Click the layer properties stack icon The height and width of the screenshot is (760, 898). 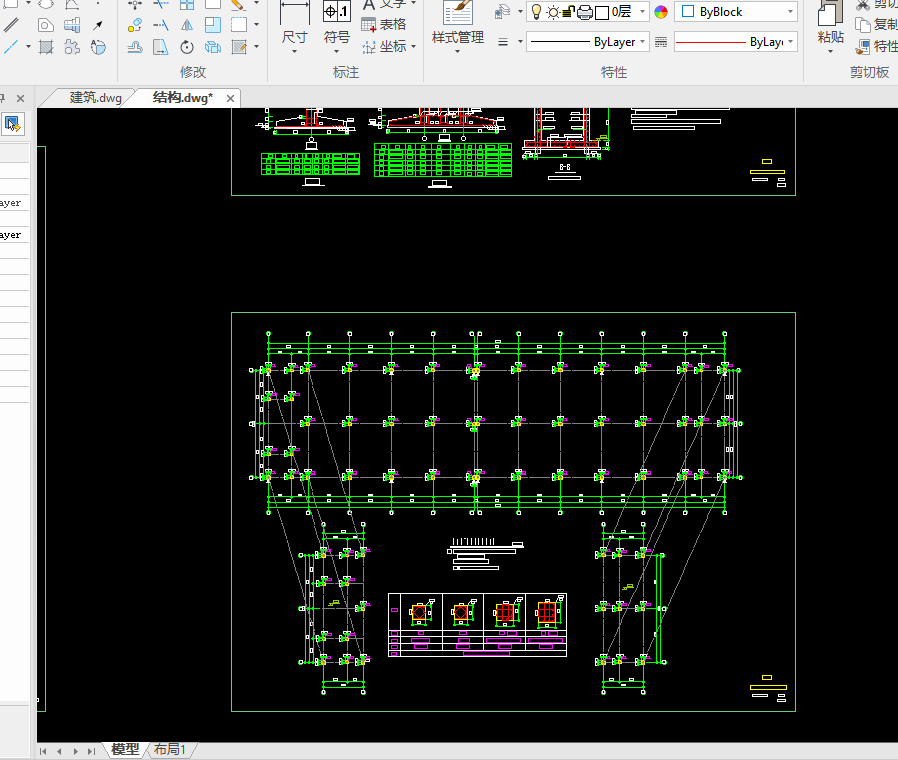tap(502, 11)
